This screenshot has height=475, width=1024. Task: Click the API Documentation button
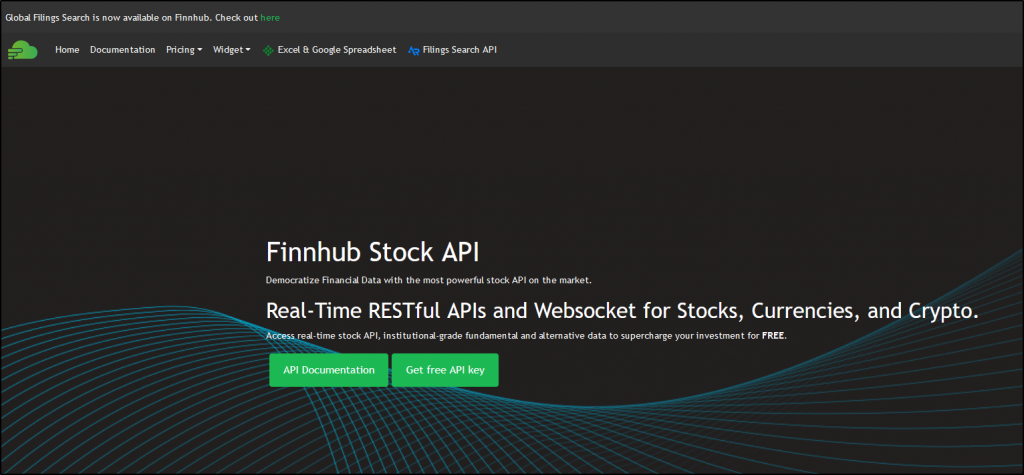[328, 370]
